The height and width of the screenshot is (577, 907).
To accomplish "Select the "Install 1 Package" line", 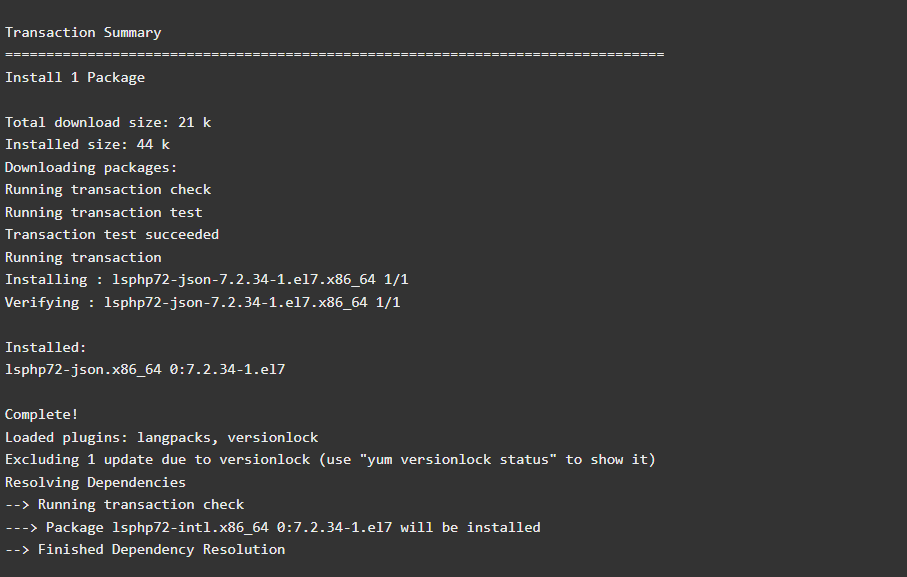I will click(x=75, y=77).
